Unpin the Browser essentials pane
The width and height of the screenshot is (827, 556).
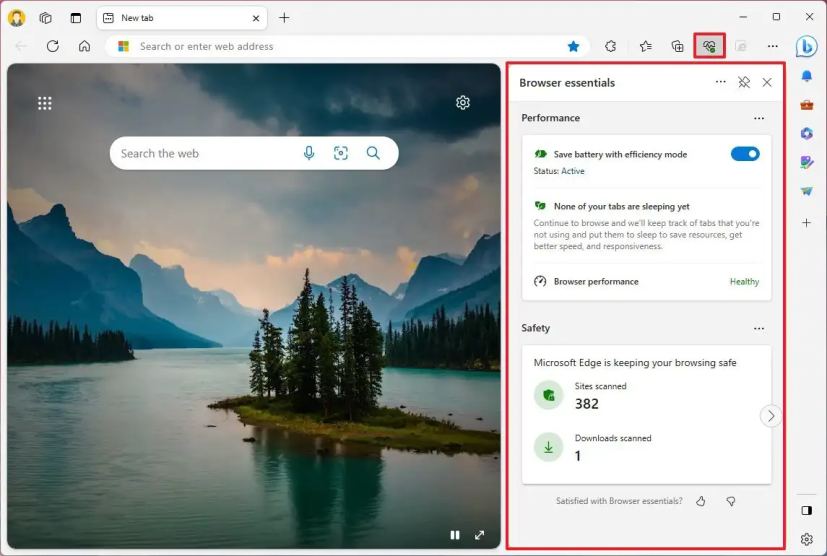pyautogui.click(x=744, y=82)
